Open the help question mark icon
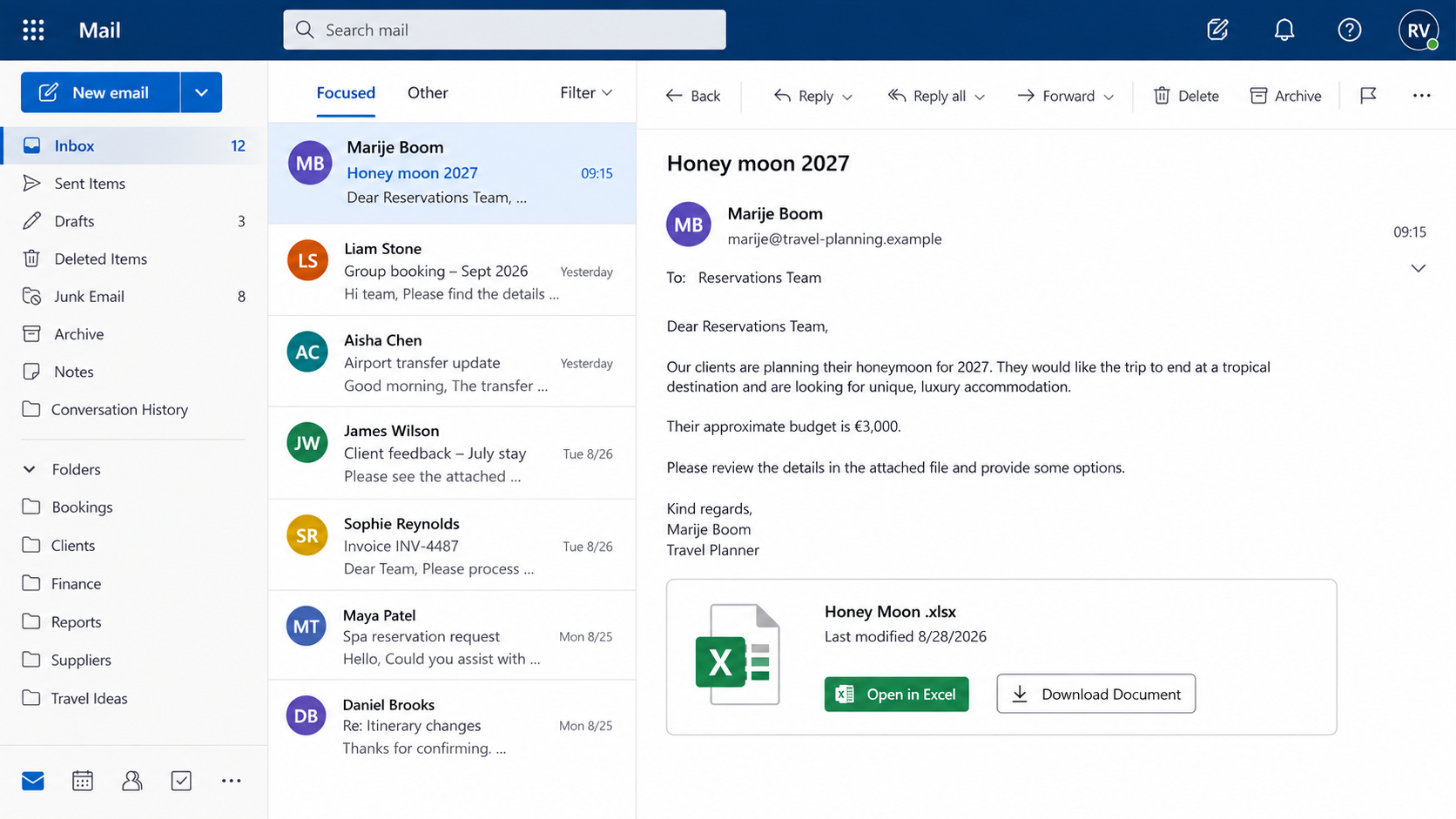This screenshot has height=819, width=1456. click(x=1349, y=30)
